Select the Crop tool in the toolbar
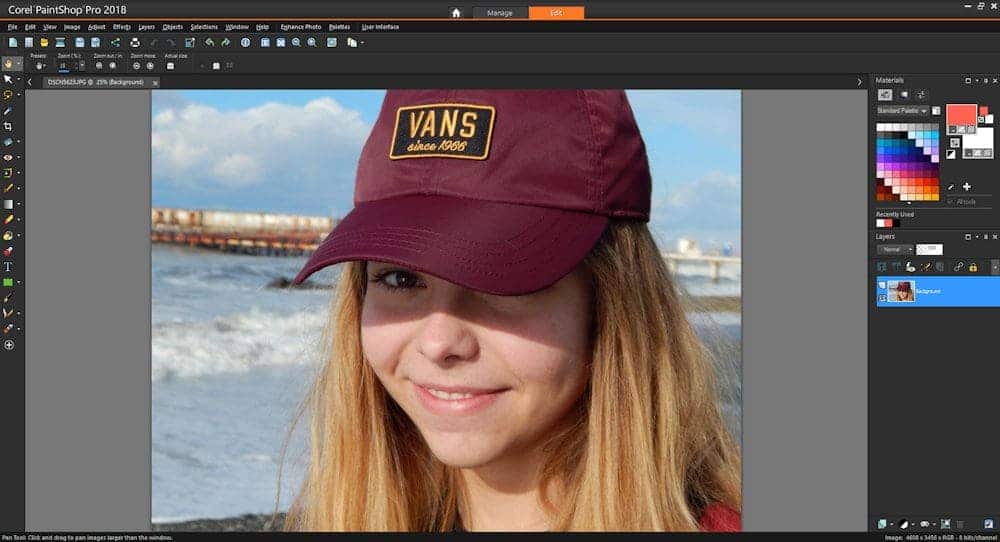 8,127
